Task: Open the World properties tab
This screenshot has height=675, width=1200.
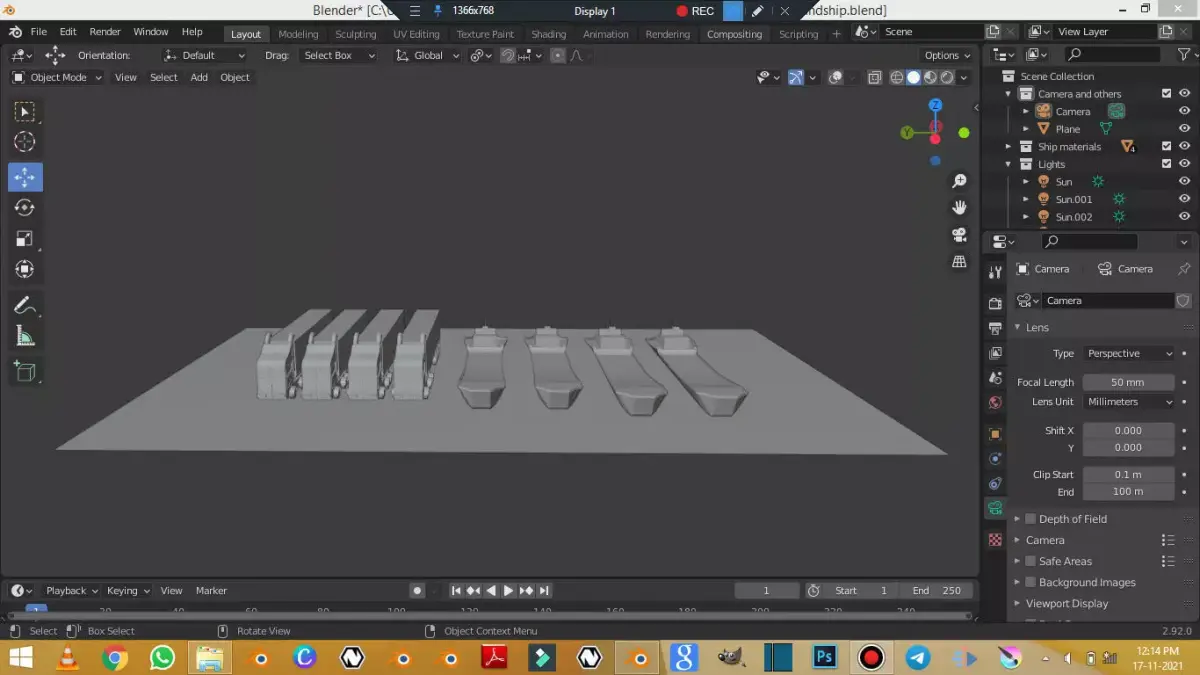Action: pos(995,403)
